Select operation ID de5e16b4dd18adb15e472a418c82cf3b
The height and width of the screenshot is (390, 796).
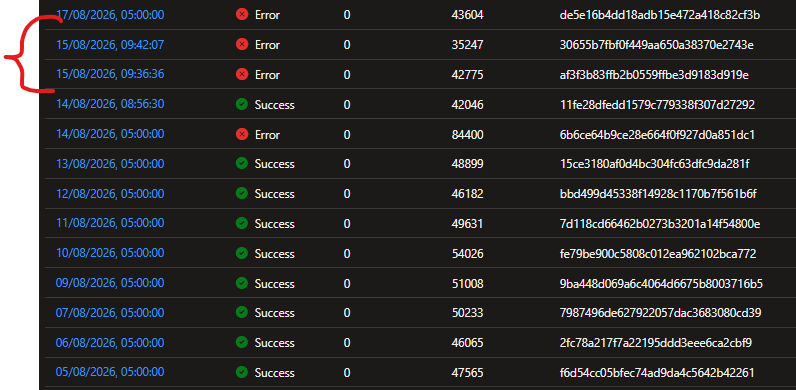[659, 15]
